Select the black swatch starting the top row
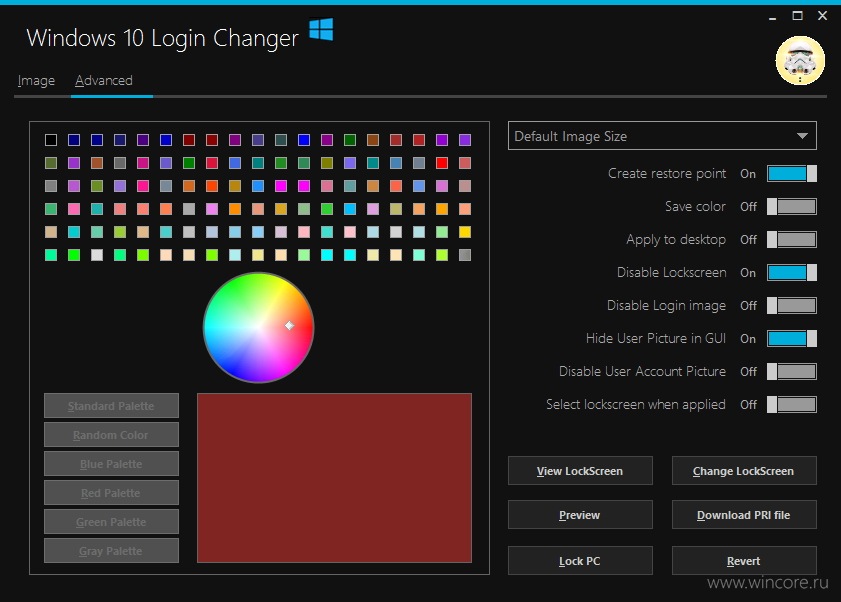Image resolution: width=841 pixels, height=602 pixels. click(x=51, y=140)
